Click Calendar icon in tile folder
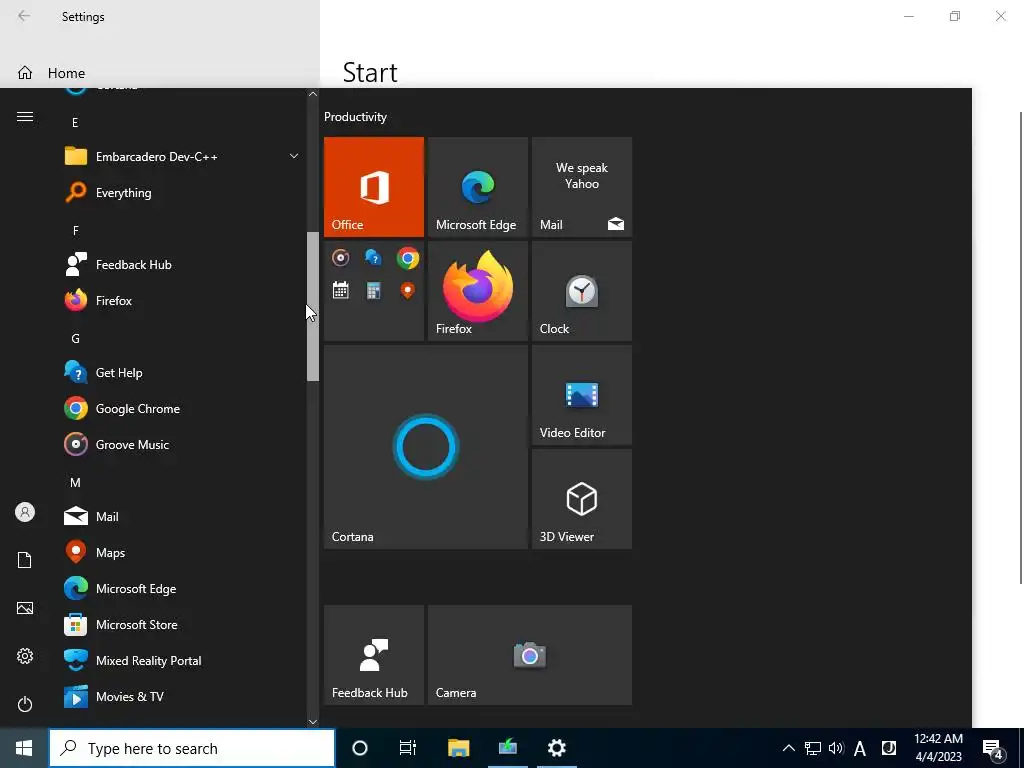1024x768 pixels. click(340, 290)
